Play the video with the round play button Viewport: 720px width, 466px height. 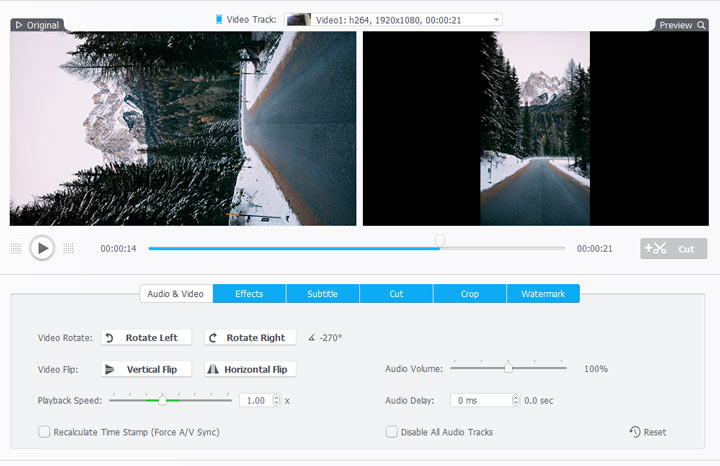42,248
